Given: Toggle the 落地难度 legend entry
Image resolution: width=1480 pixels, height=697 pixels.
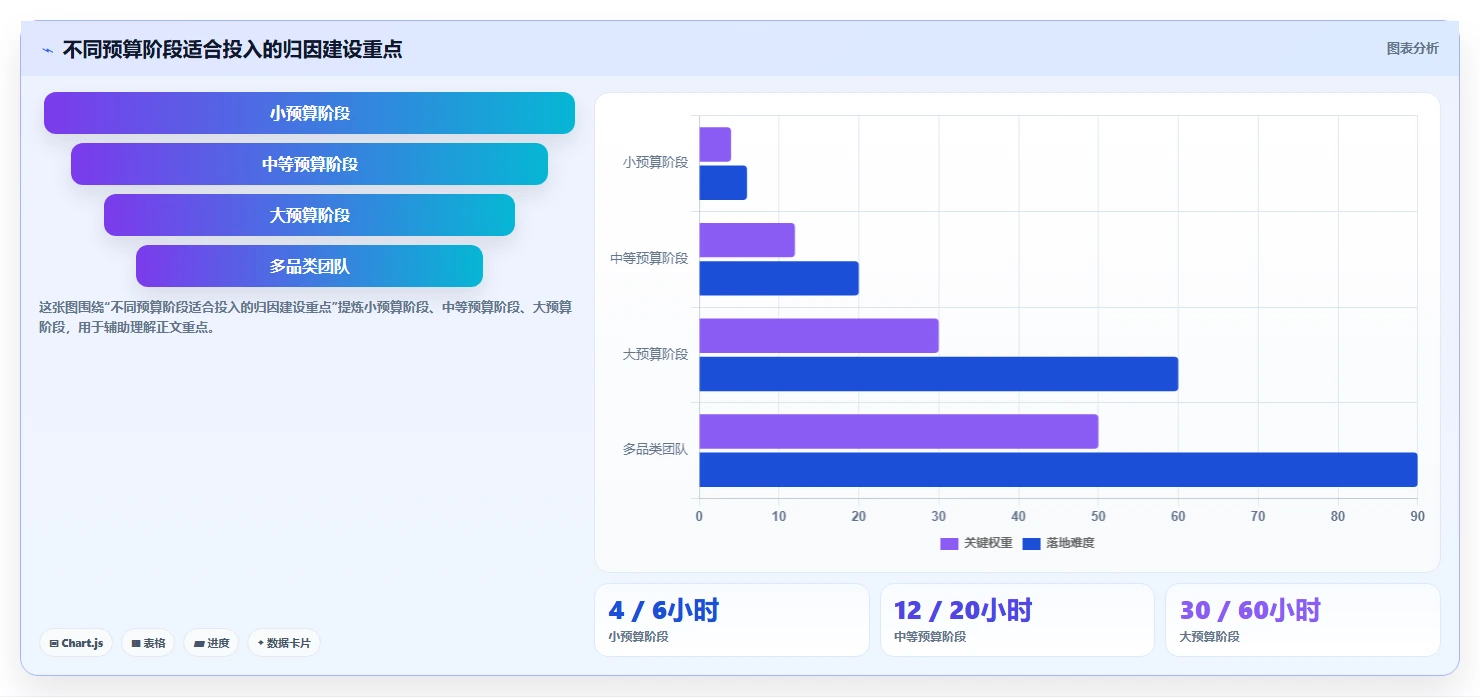Looking at the screenshot, I should 1058,543.
